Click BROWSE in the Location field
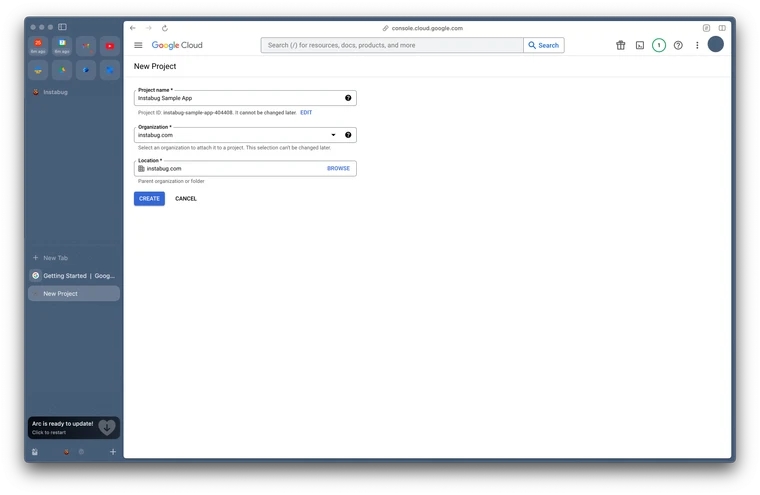Image resolution: width=760 pixels, height=495 pixels. point(338,168)
